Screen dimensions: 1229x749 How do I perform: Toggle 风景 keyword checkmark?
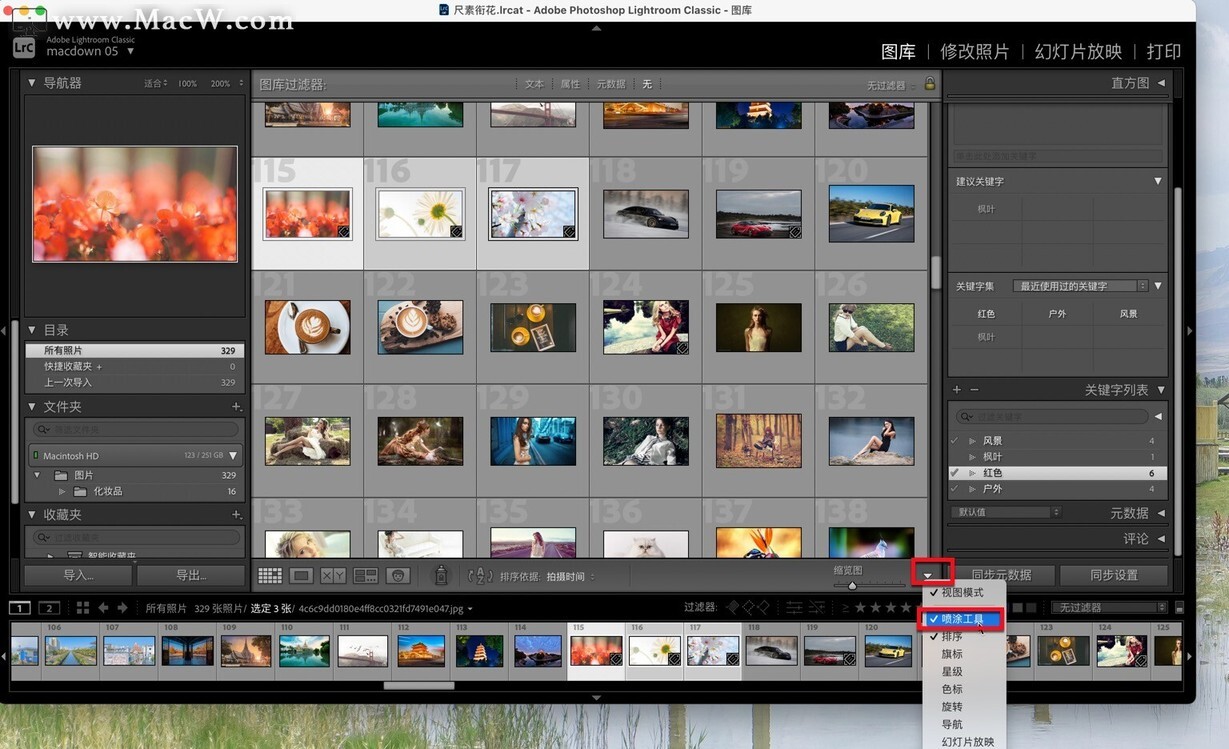(954, 441)
